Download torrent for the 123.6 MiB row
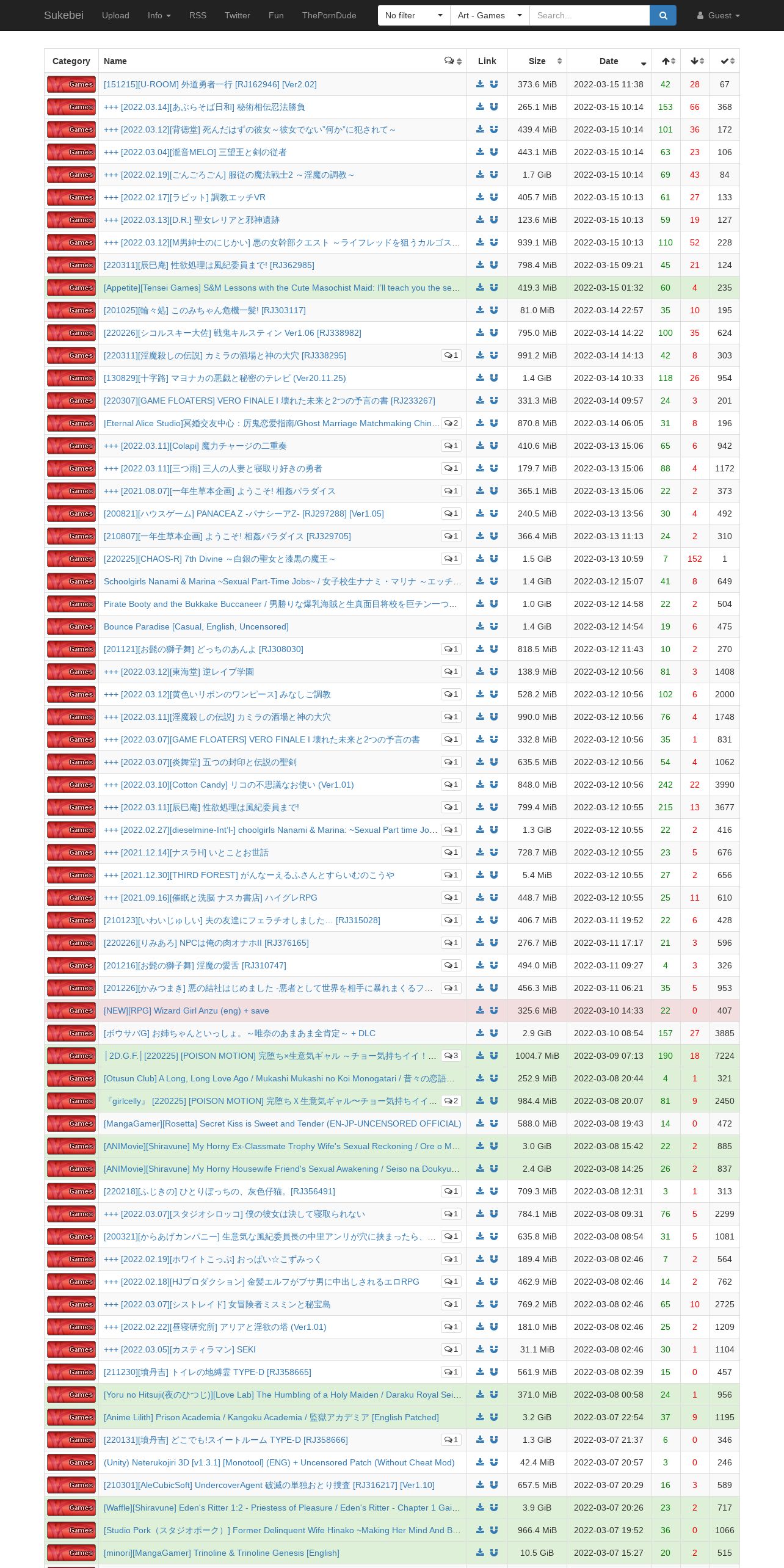Viewport: 784px width, 1568px height. [x=481, y=220]
